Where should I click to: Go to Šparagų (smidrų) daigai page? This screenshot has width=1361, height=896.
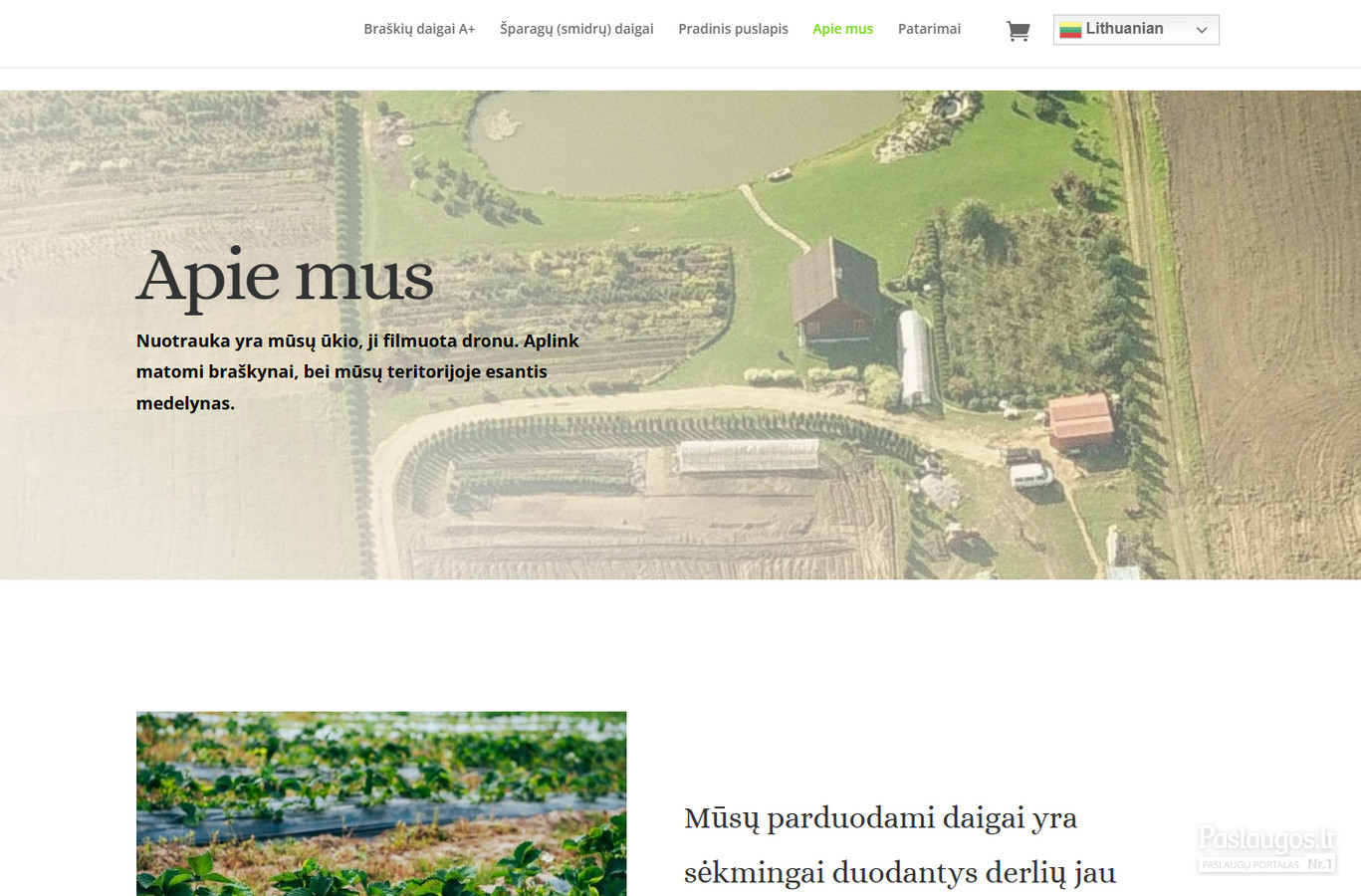coord(576,29)
